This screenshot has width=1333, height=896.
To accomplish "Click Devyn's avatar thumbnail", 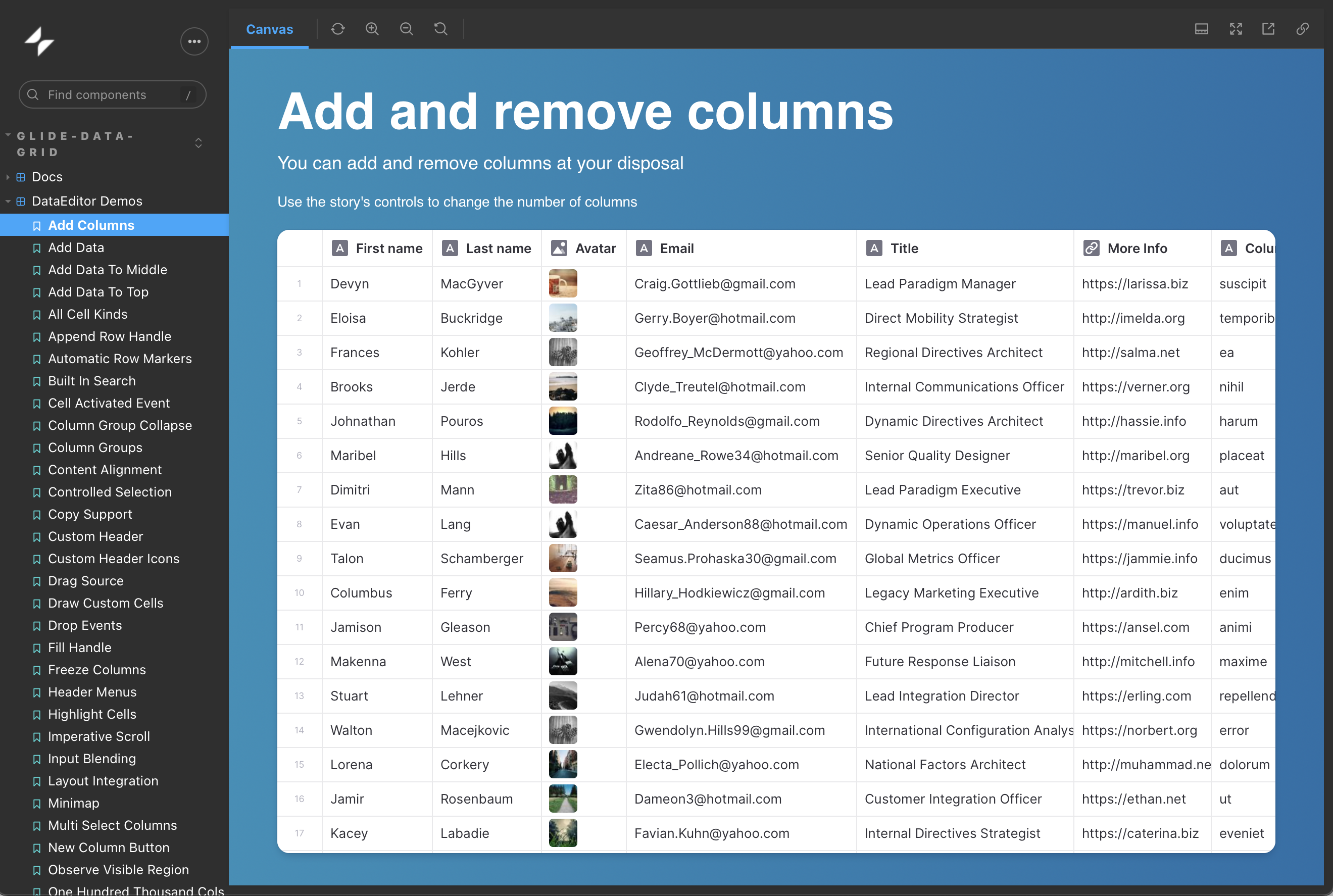I will (x=563, y=283).
